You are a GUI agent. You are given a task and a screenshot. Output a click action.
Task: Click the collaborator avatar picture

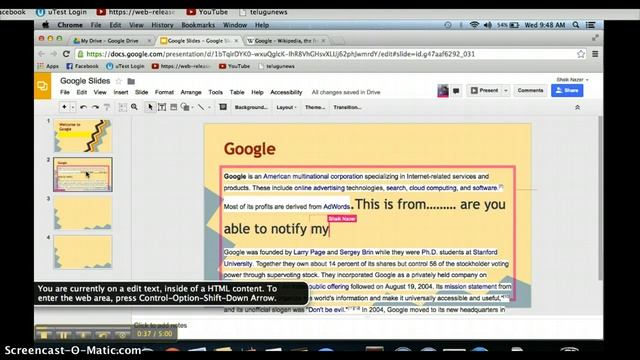pyautogui.click(x=443, y=91)
